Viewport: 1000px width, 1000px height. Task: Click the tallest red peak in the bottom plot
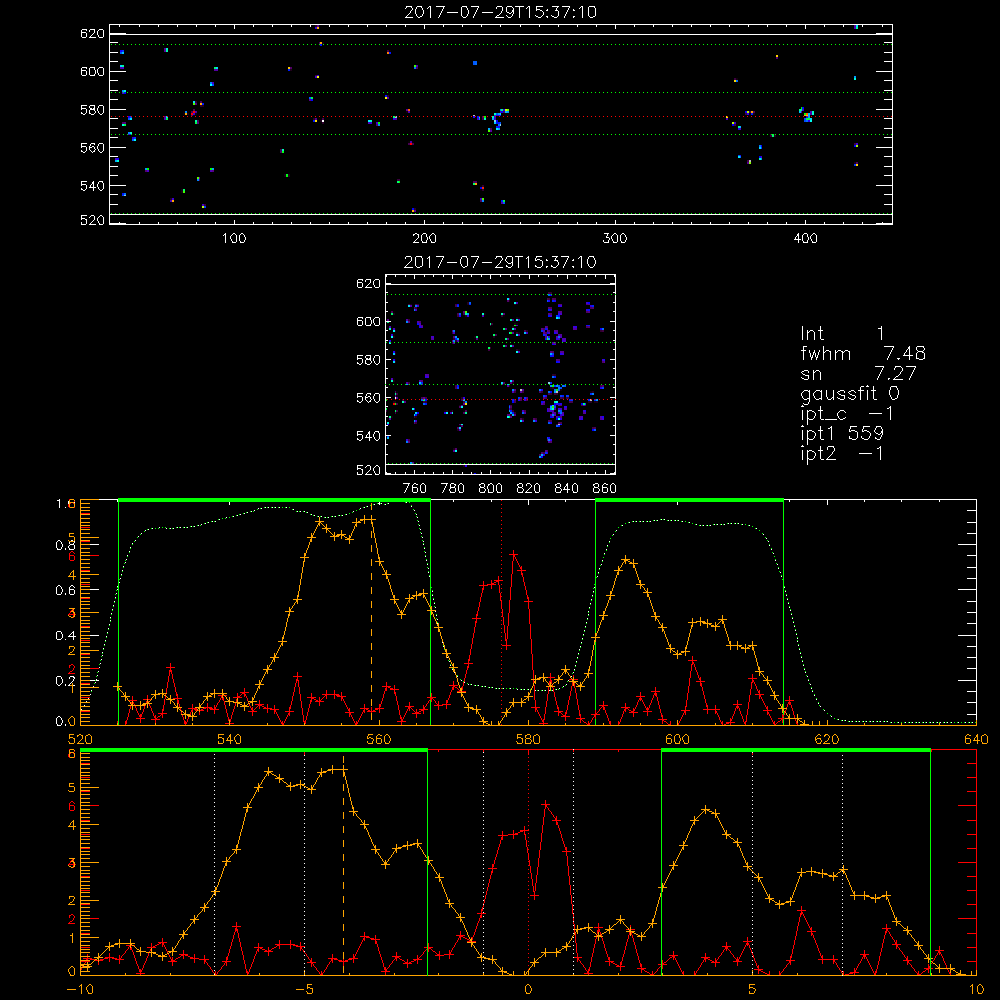point(546,805)
